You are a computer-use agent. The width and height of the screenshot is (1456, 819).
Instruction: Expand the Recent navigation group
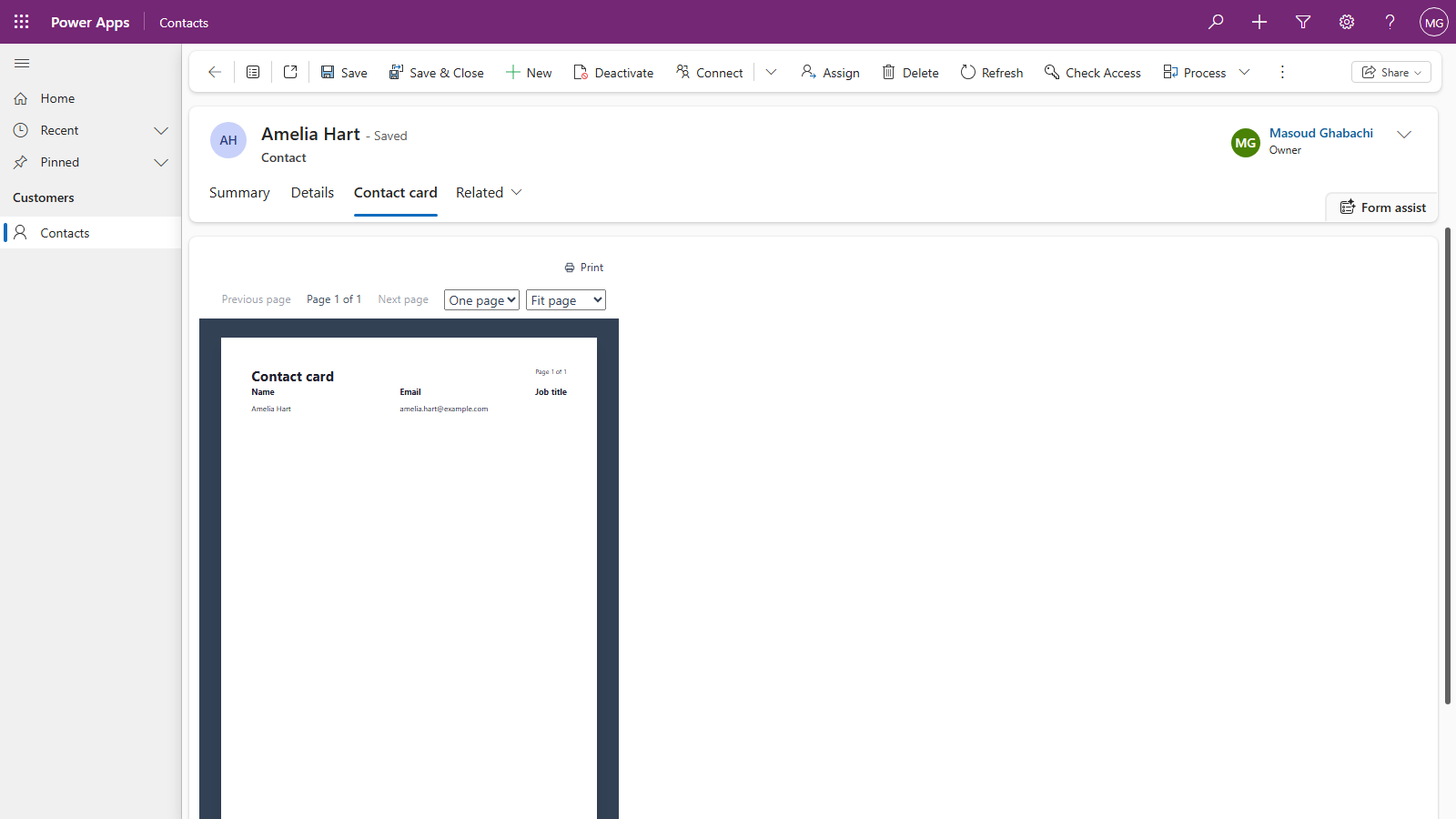coord(161,131)
